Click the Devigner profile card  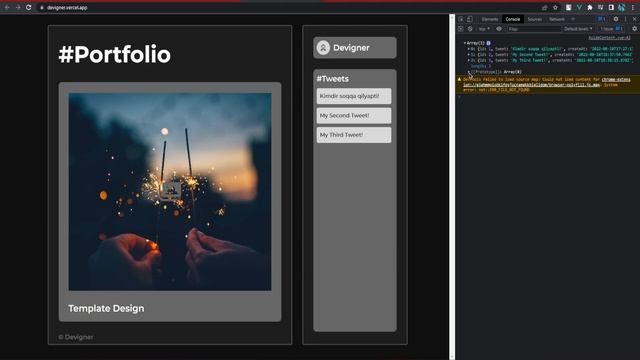pos(355,48)
